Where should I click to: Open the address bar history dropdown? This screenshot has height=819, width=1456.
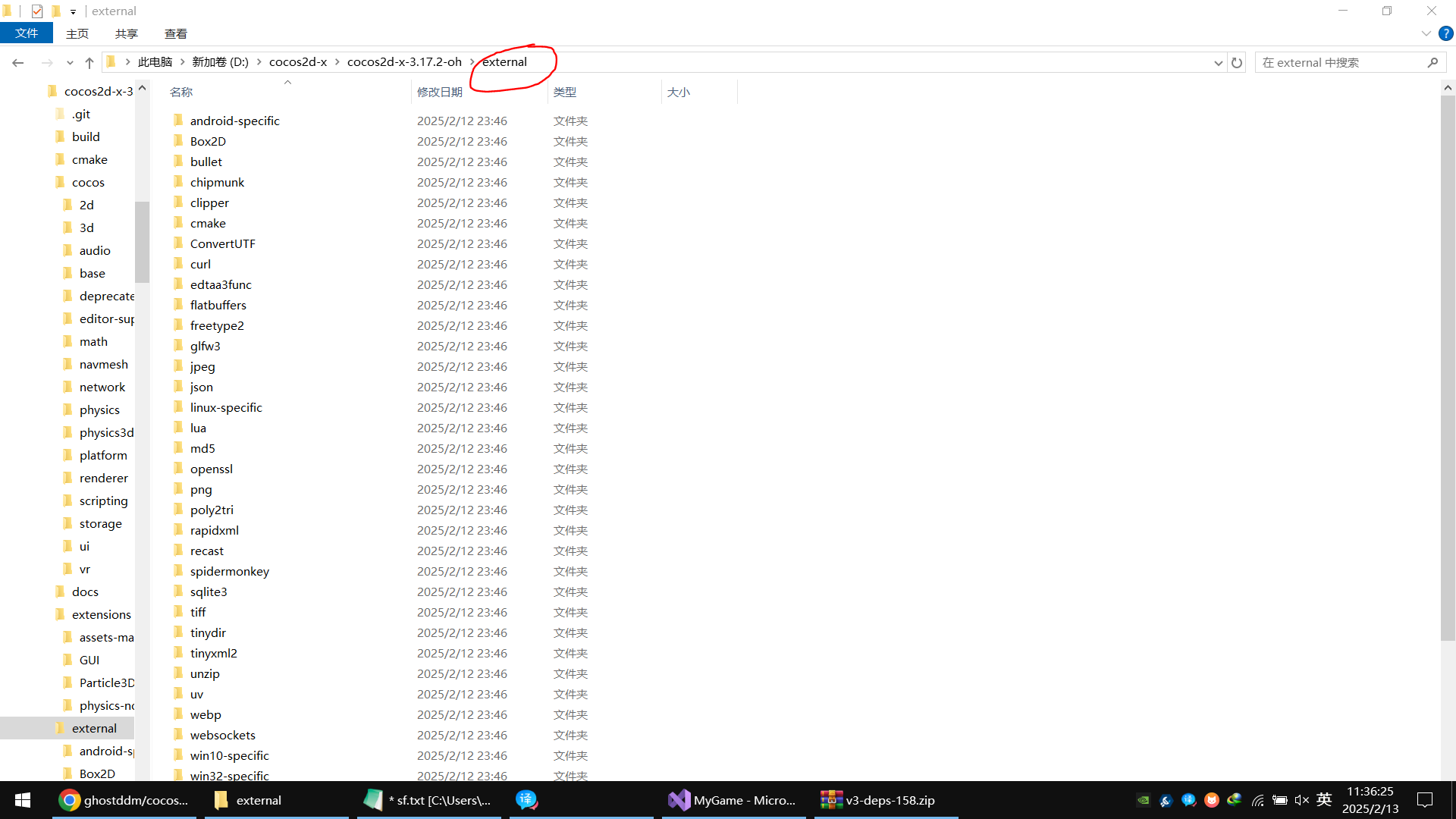click(1218, 63)
